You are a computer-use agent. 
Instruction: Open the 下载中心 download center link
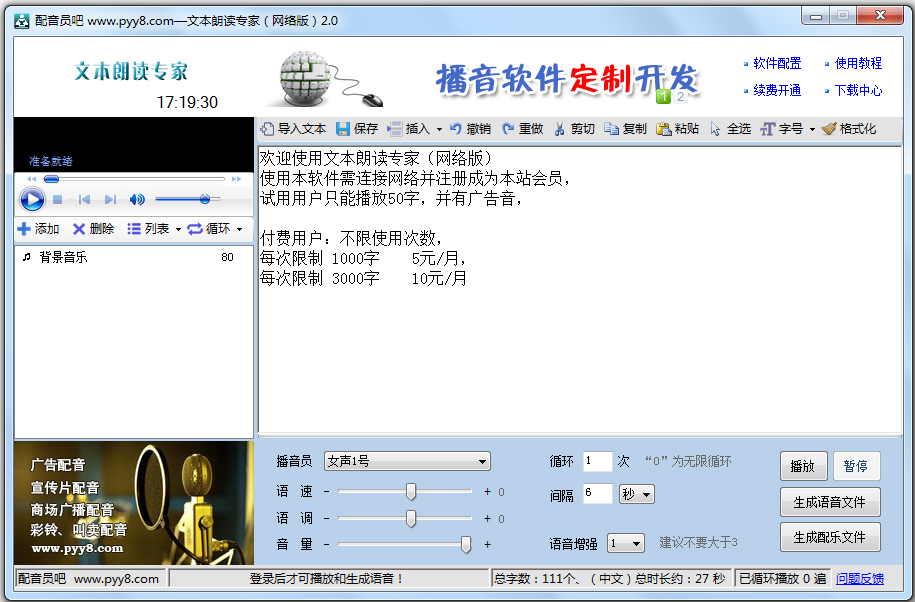pos(858,90)
